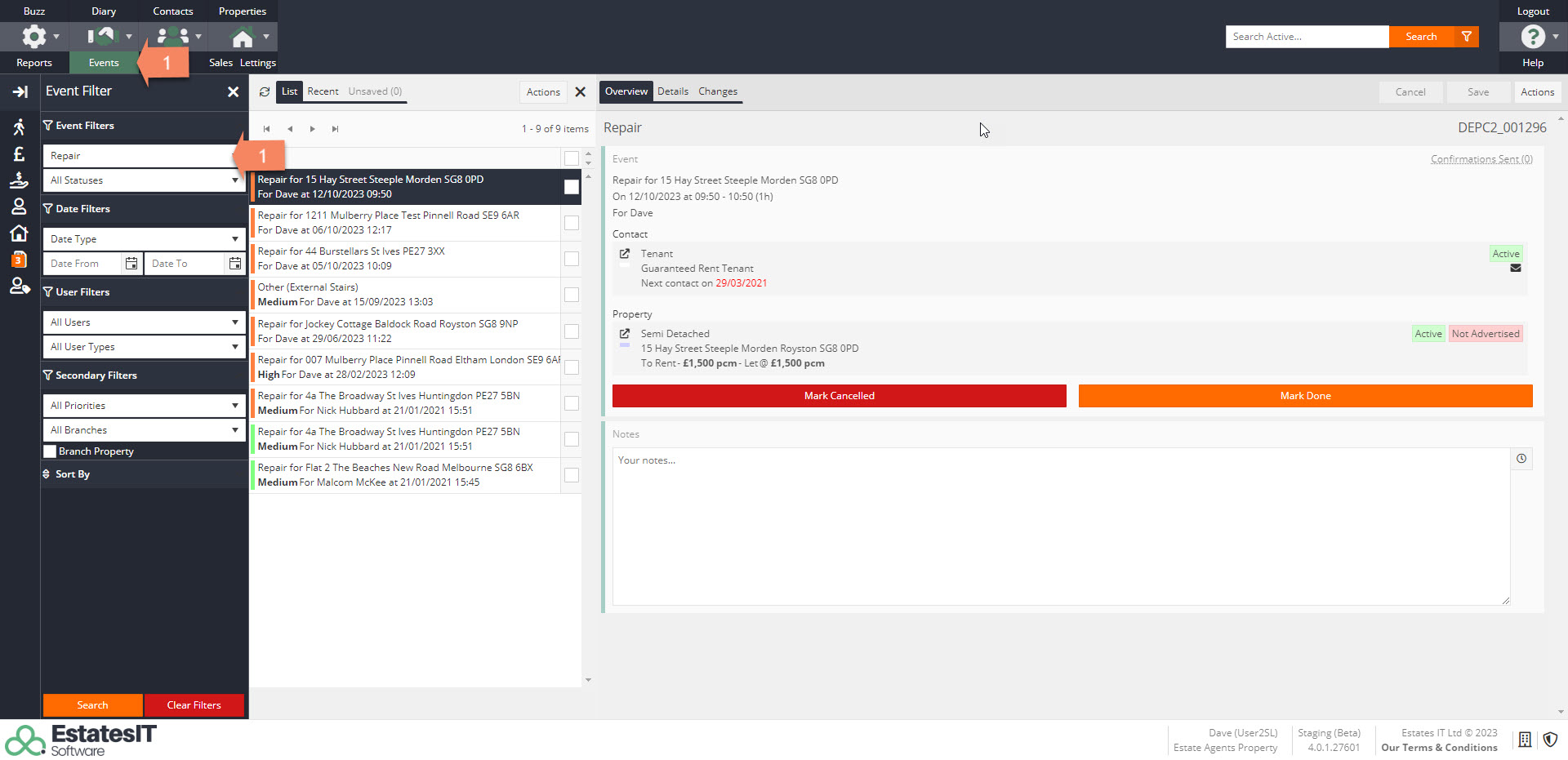This screenshot has width=1568, height=760.
Task: Open the All Priorities dropdown
Action: click(144, 406)
